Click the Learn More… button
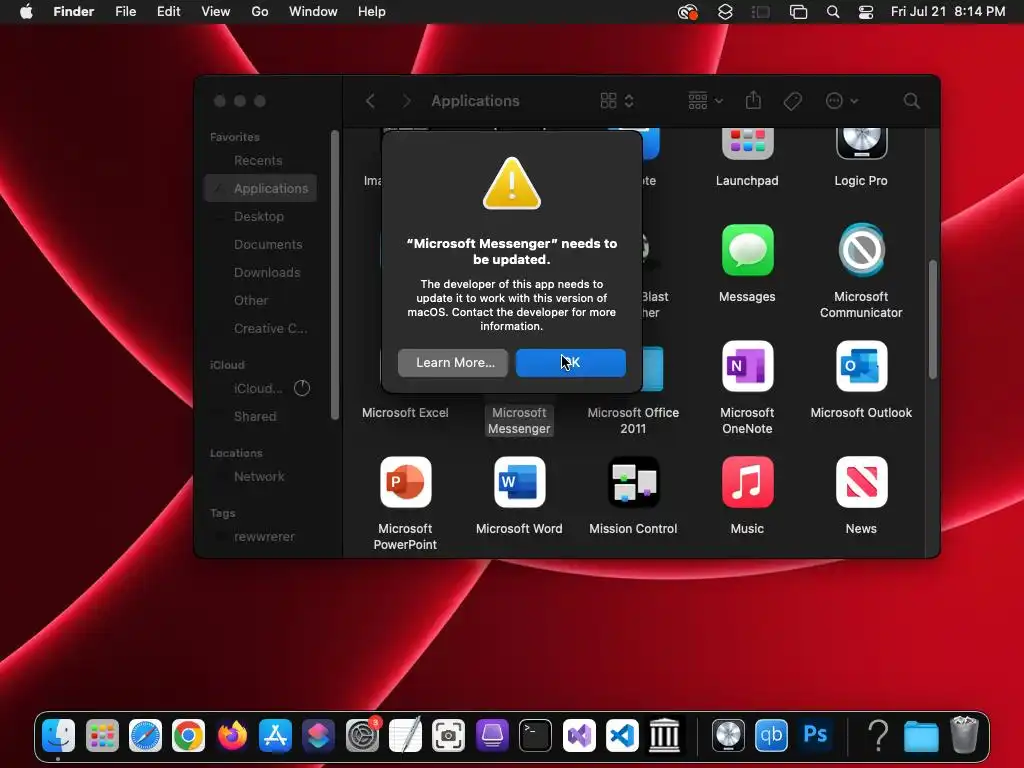This screenshot has height=768, width=1024. pos(453,362)
